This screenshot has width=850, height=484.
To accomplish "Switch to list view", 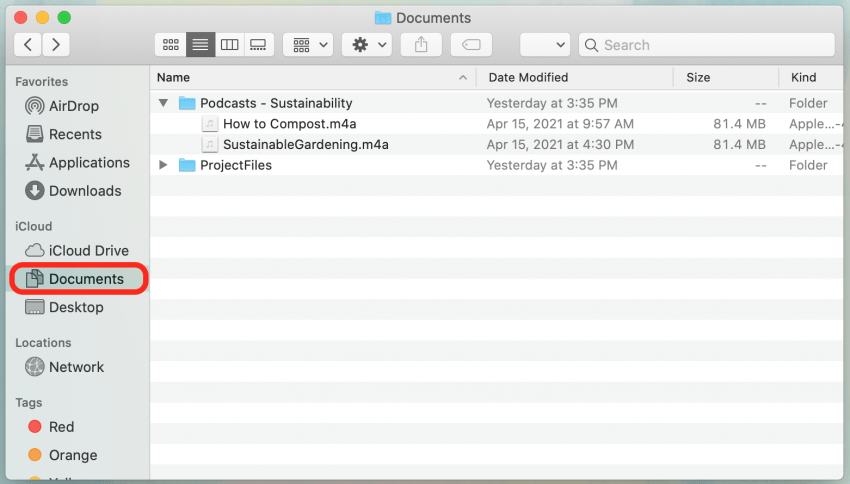I will 200,45.
